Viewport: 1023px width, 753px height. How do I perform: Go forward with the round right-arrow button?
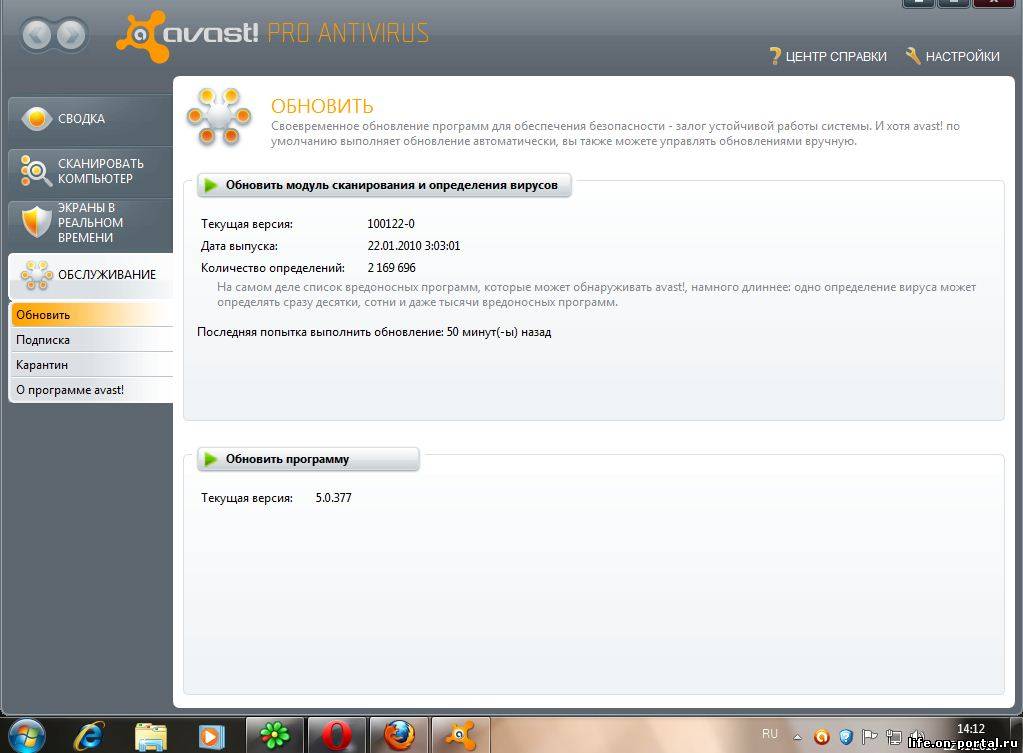coord(71,34)
